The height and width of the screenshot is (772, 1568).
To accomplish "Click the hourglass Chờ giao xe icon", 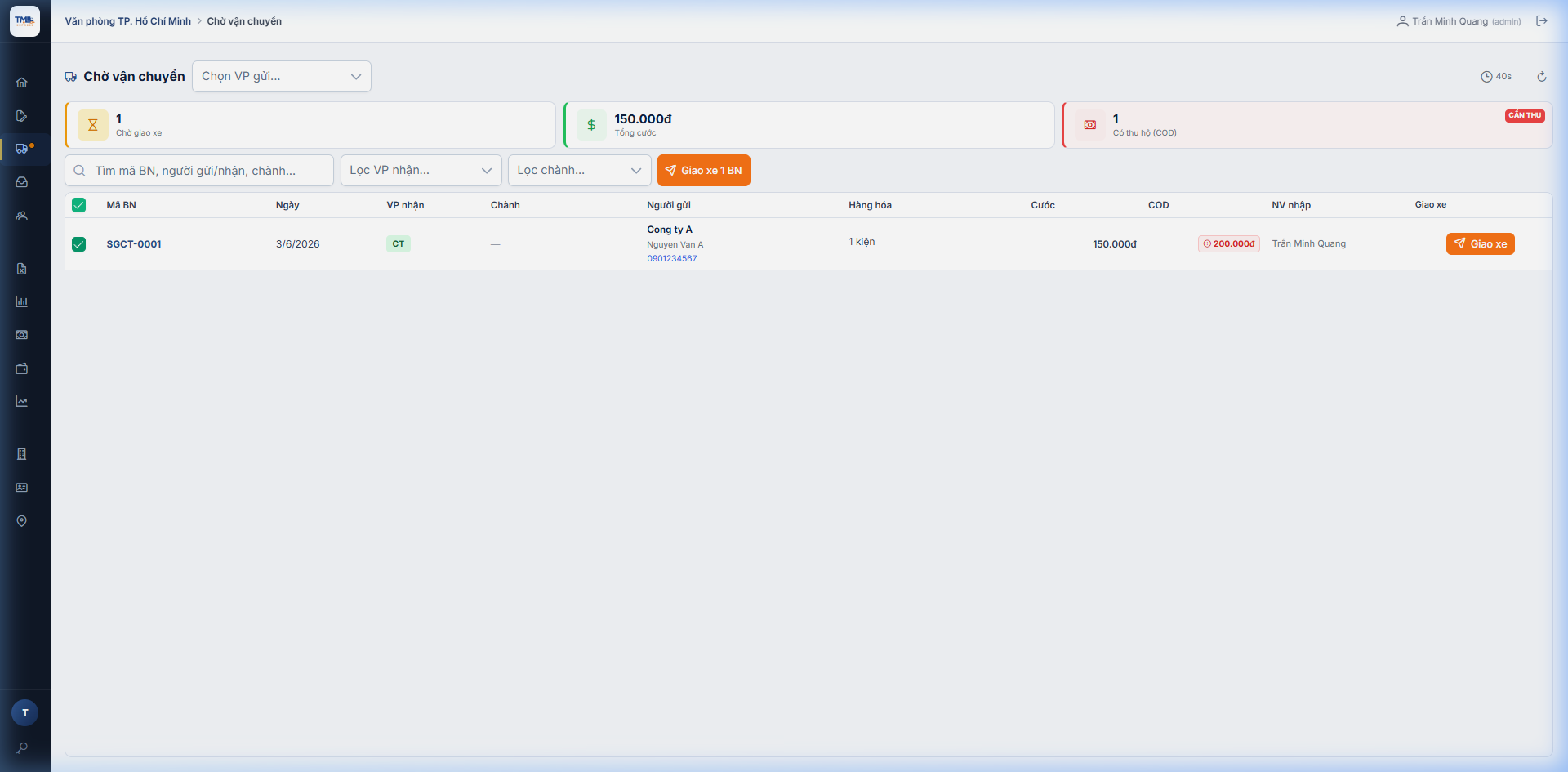I will 93,125.
